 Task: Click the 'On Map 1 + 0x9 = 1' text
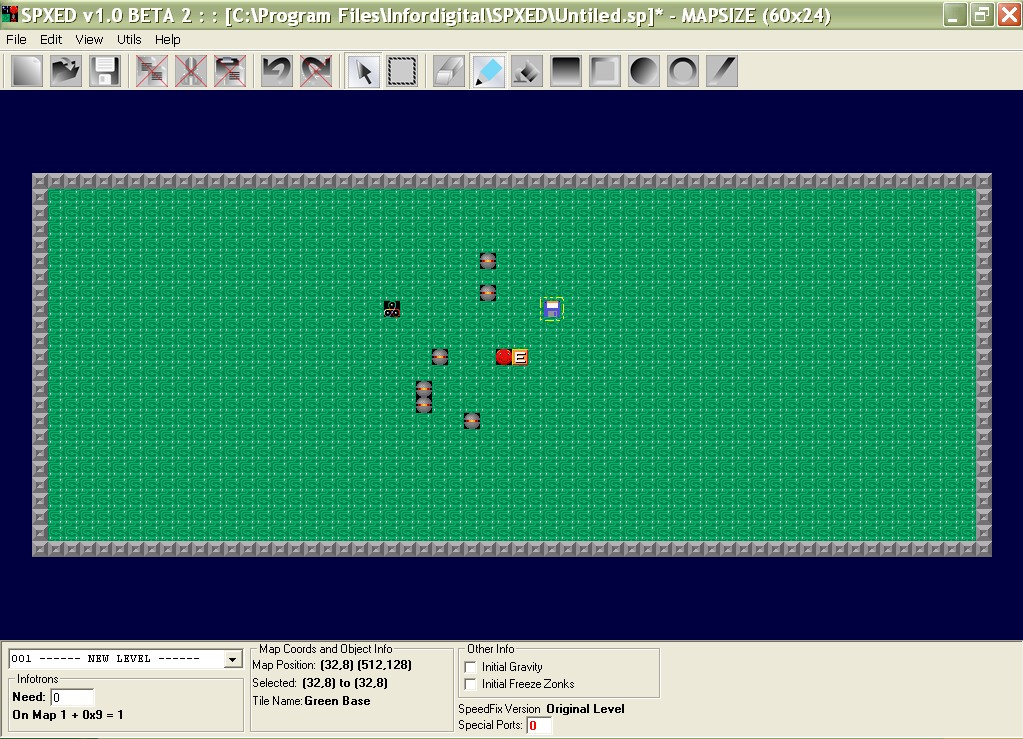tap(68, 715)
